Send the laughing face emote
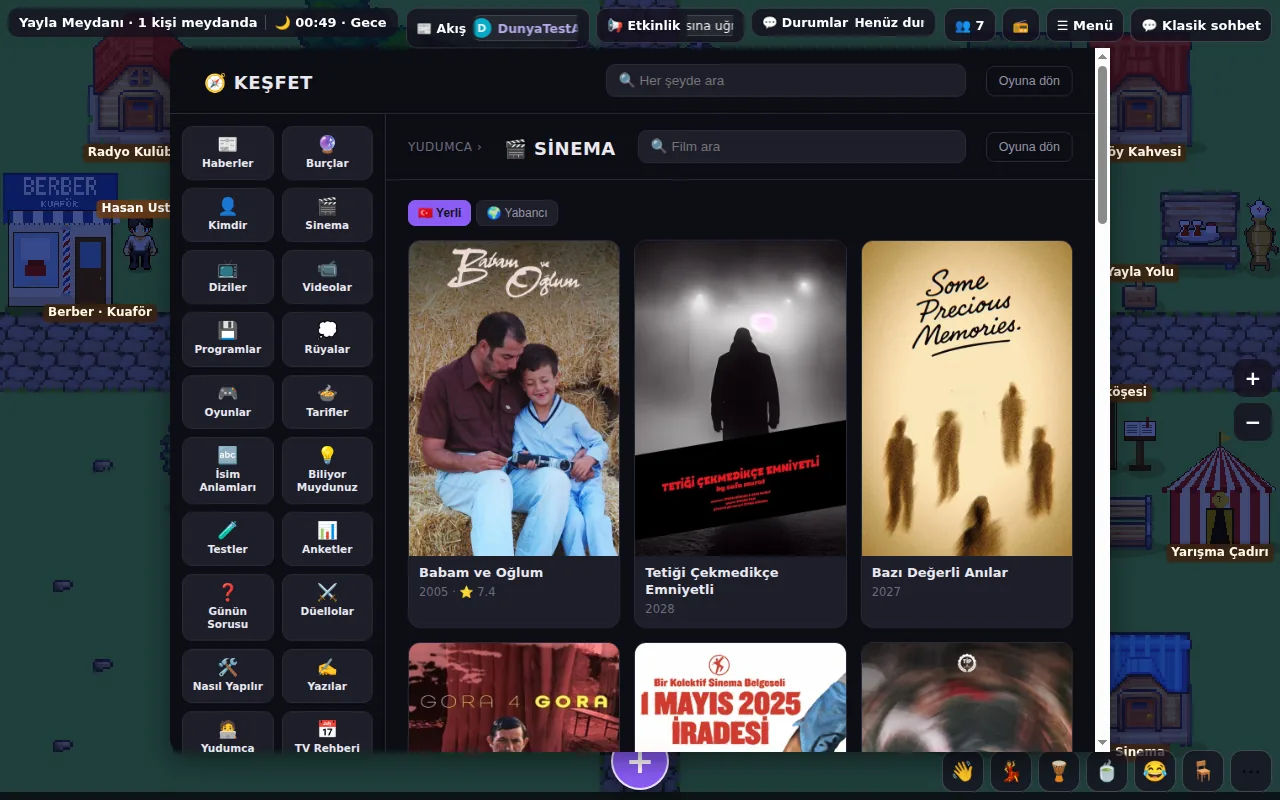This screenshot has height=800, width=1280. pyautogui.click(x=1154, y=772)
